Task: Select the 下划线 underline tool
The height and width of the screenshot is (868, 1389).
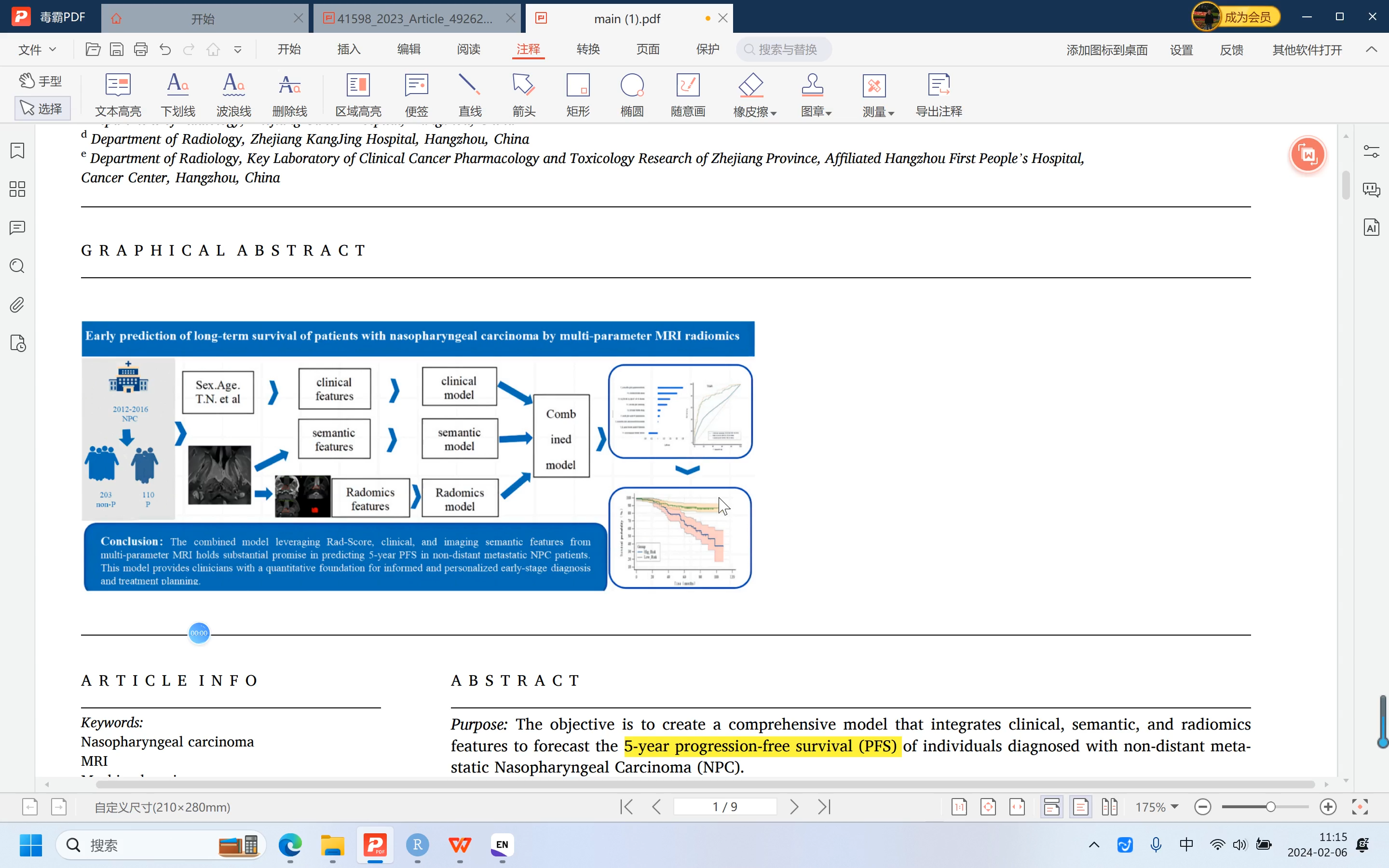Action: 178,95
